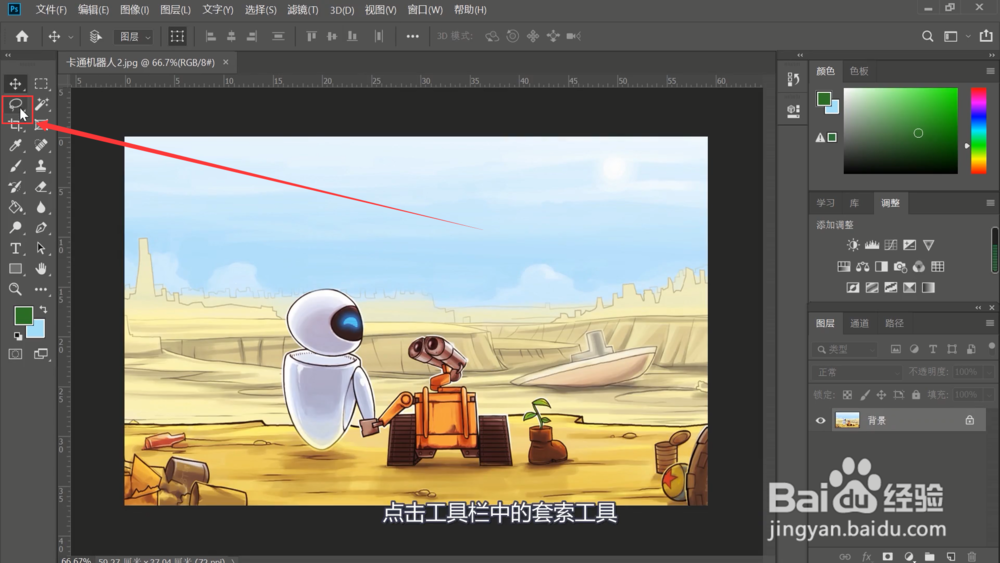1000x563 pixels.
Task: Open the 编辑(E) menu
Action: pos(93,10)
